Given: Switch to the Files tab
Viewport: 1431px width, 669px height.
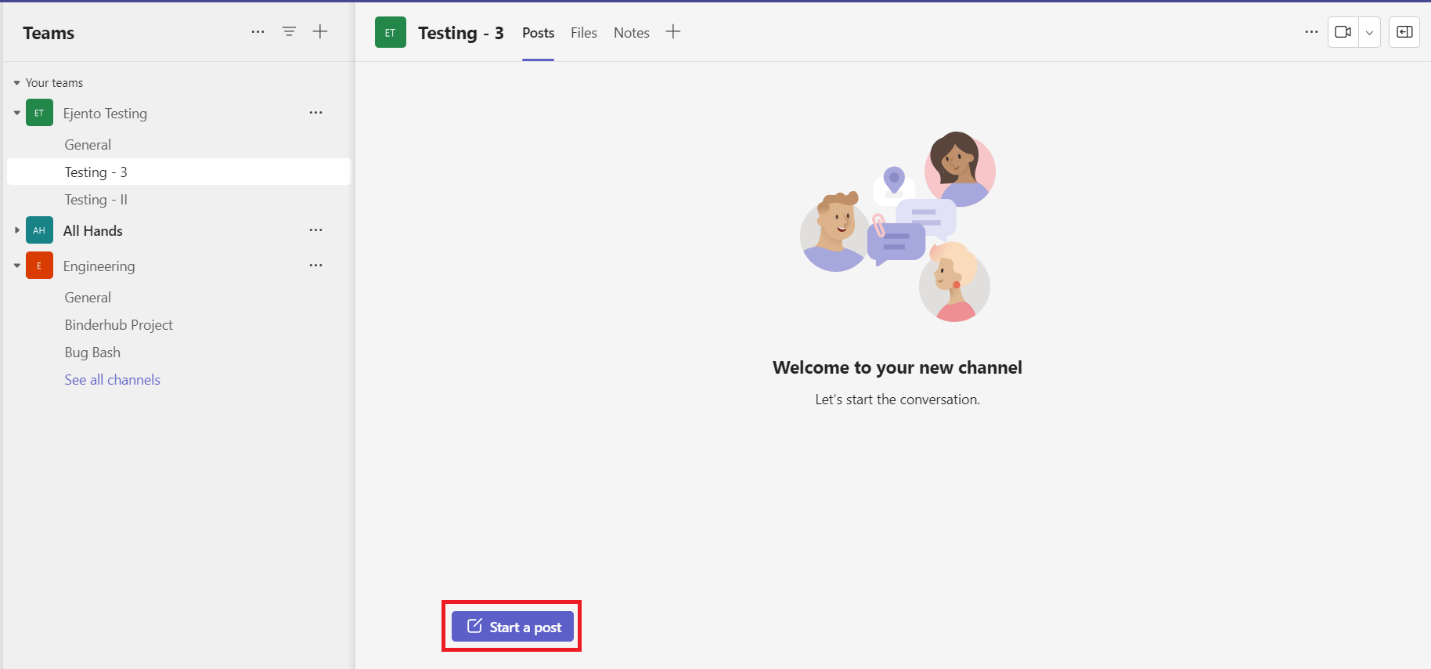Looking at the screenshot, I should click(584, 33).
